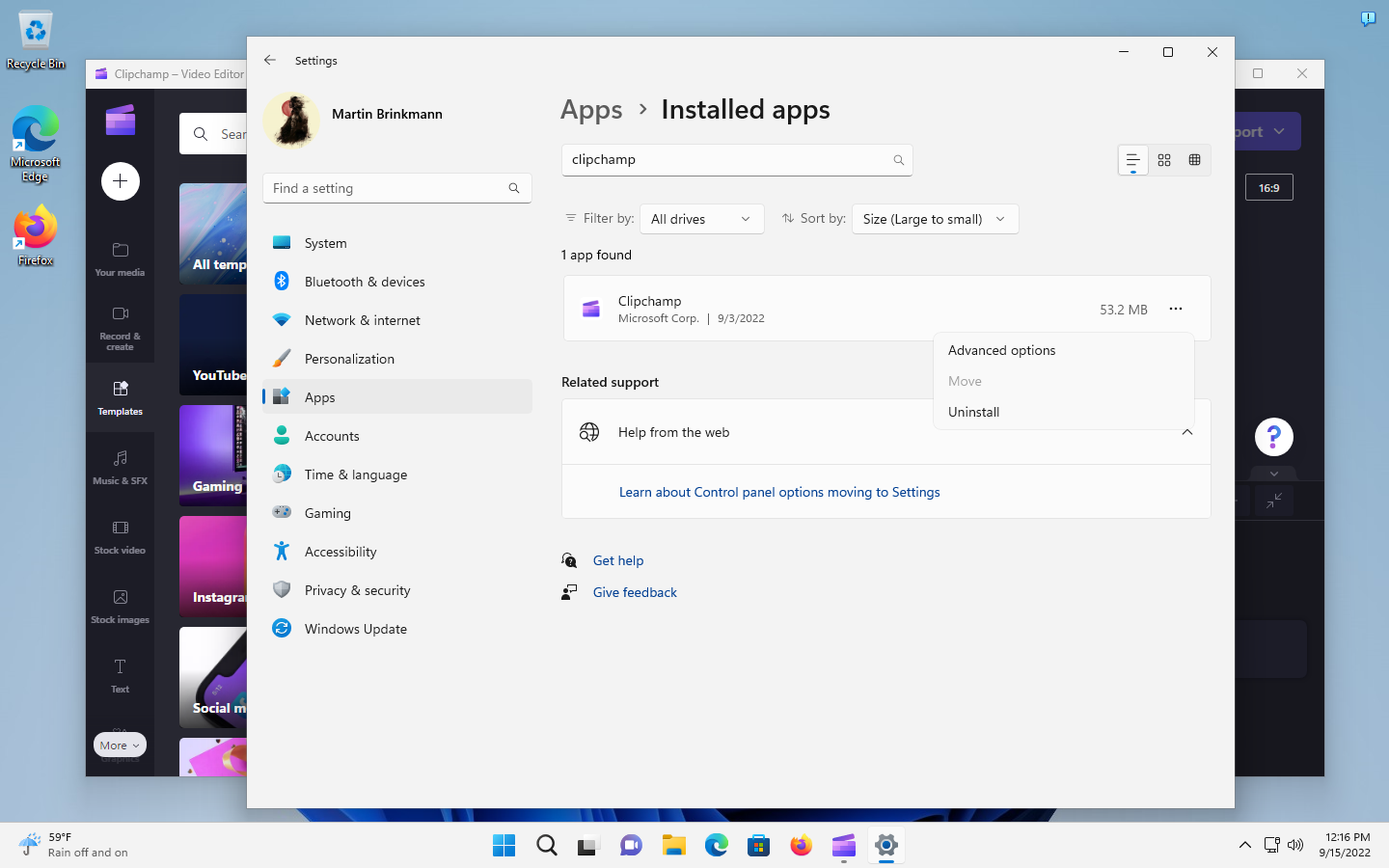Open Gaming settings category

tap(397, 513)
